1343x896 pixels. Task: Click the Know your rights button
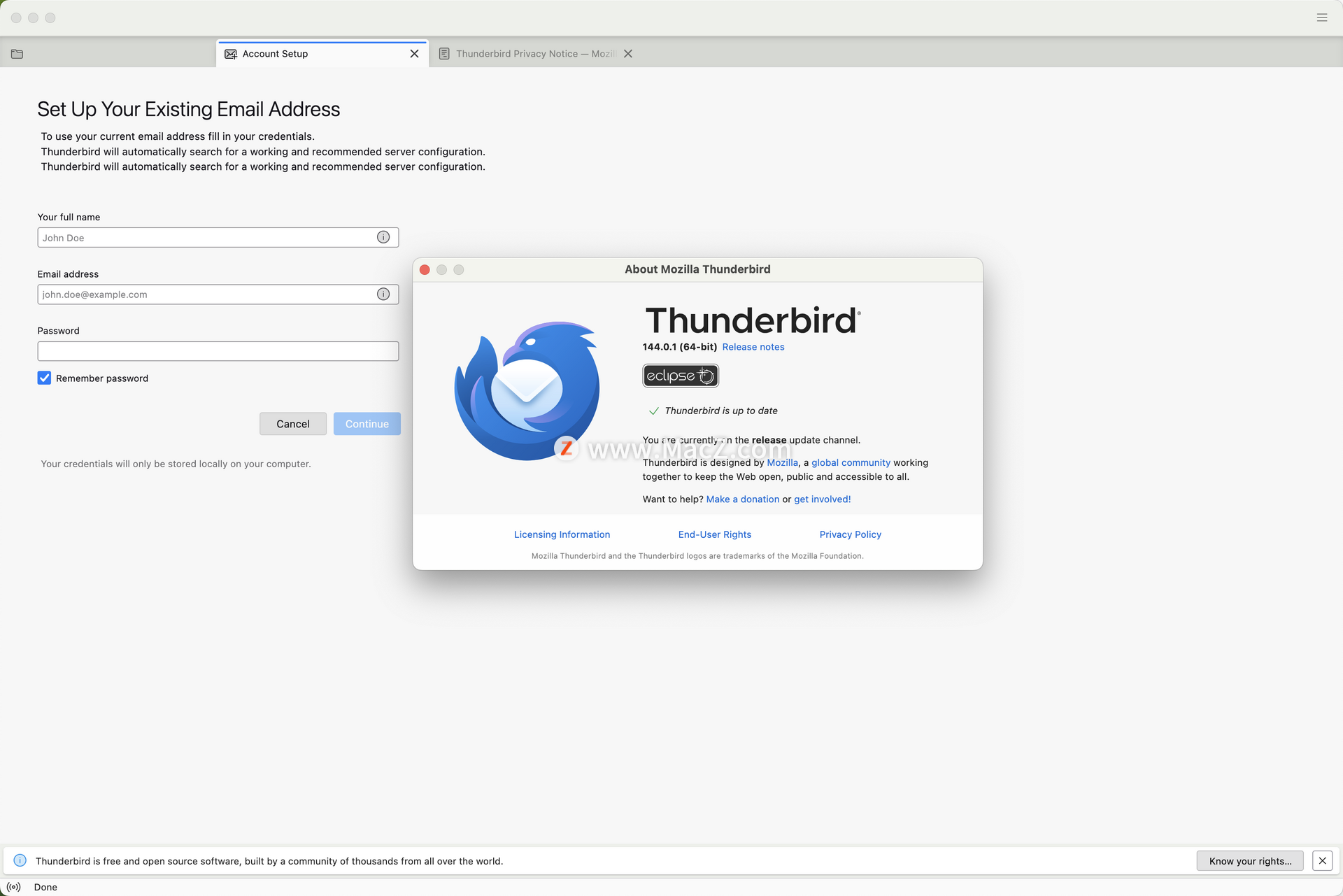coord(1249,861)
